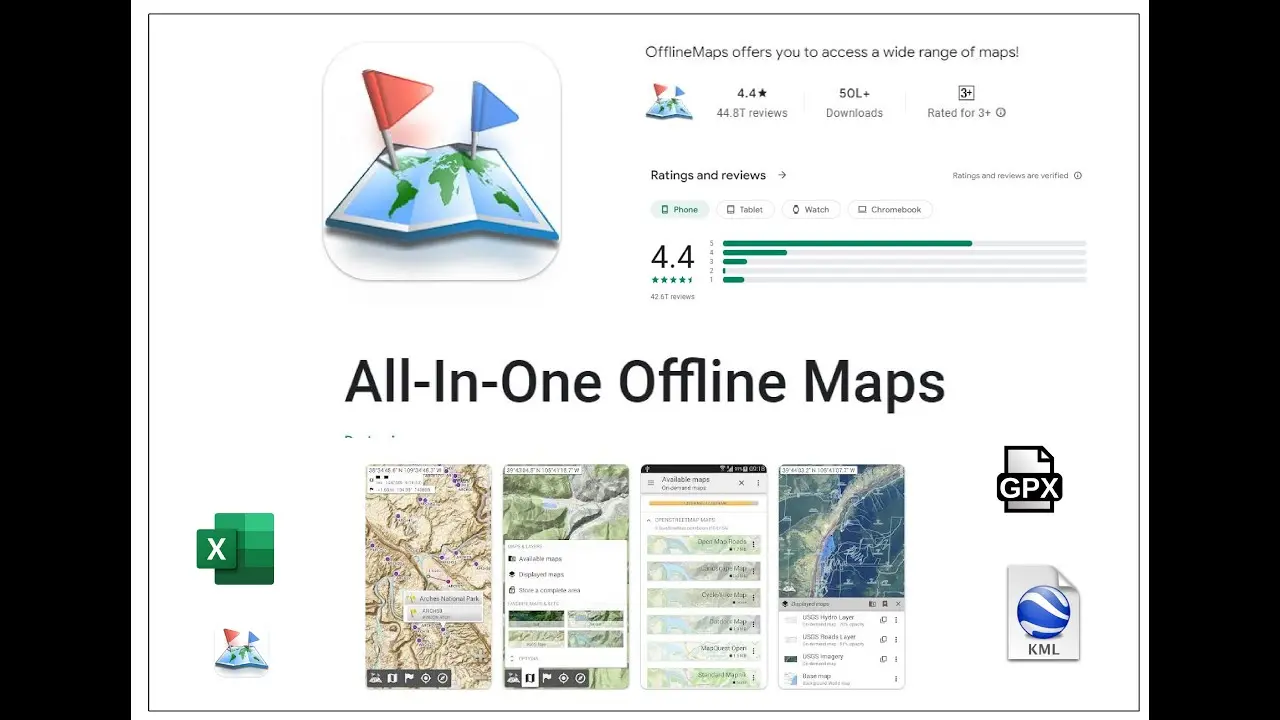Open the Ratings and reviews arrow
The image size is (1280, 720).
click(782, 175)
